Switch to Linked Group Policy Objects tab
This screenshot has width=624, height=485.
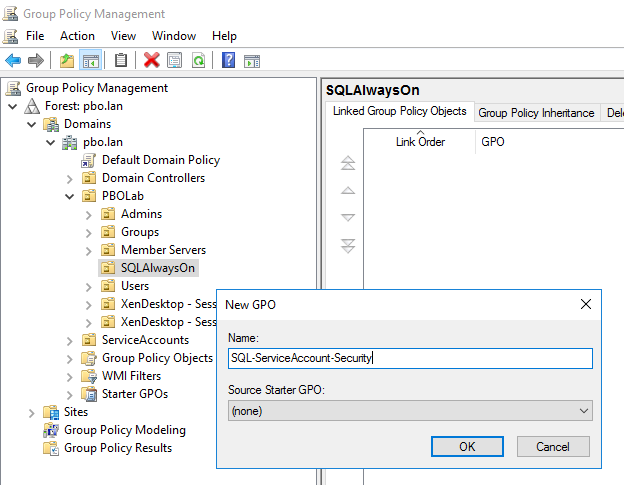(x=400, y=111)
